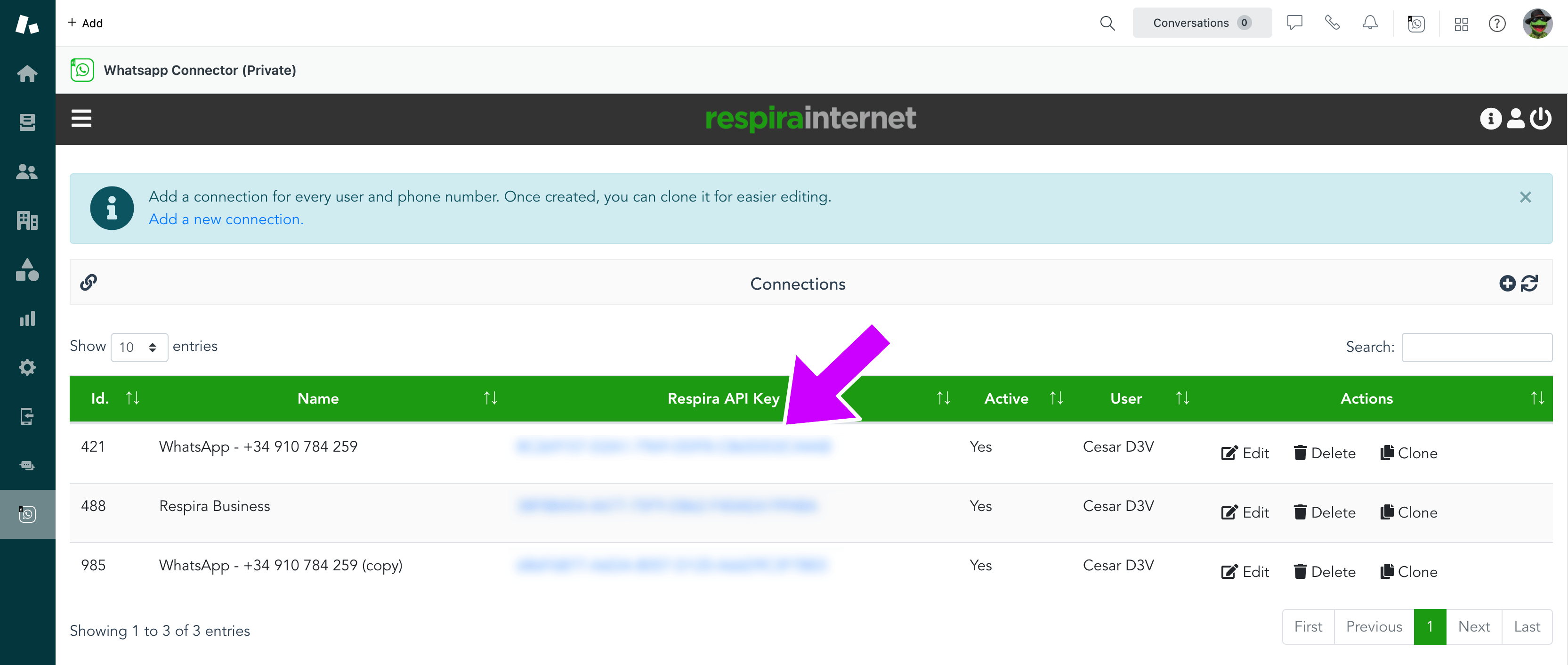Open the Show entries dropdown
Viewport: 1568px width, 665px height.
point(139,347)
